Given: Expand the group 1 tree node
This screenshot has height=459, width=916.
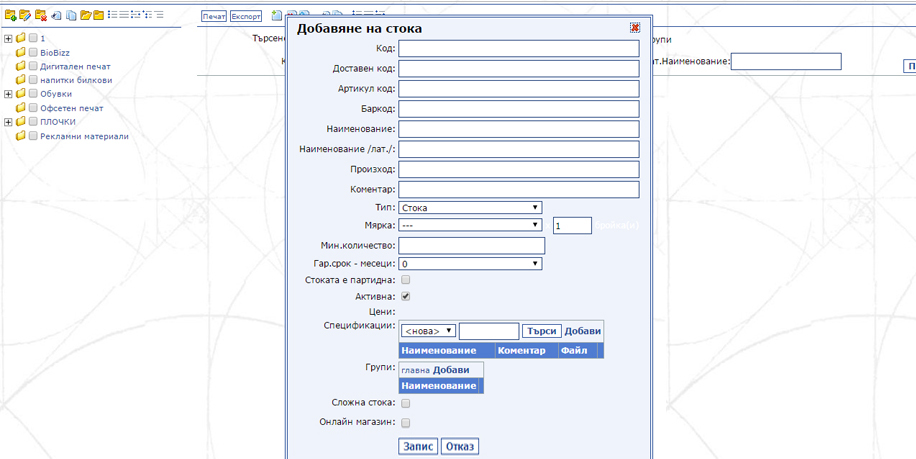Looking at the screenshot, I should (8, 38).
